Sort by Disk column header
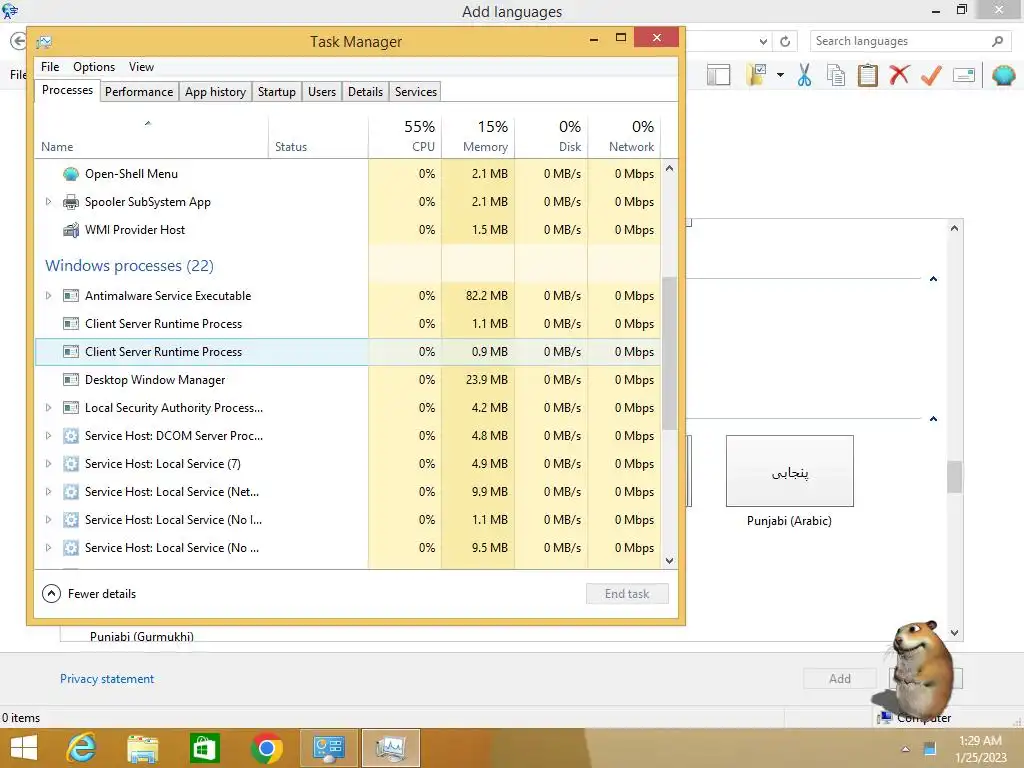The width and height of the screenshot is (1024, 768). (552, 136)
